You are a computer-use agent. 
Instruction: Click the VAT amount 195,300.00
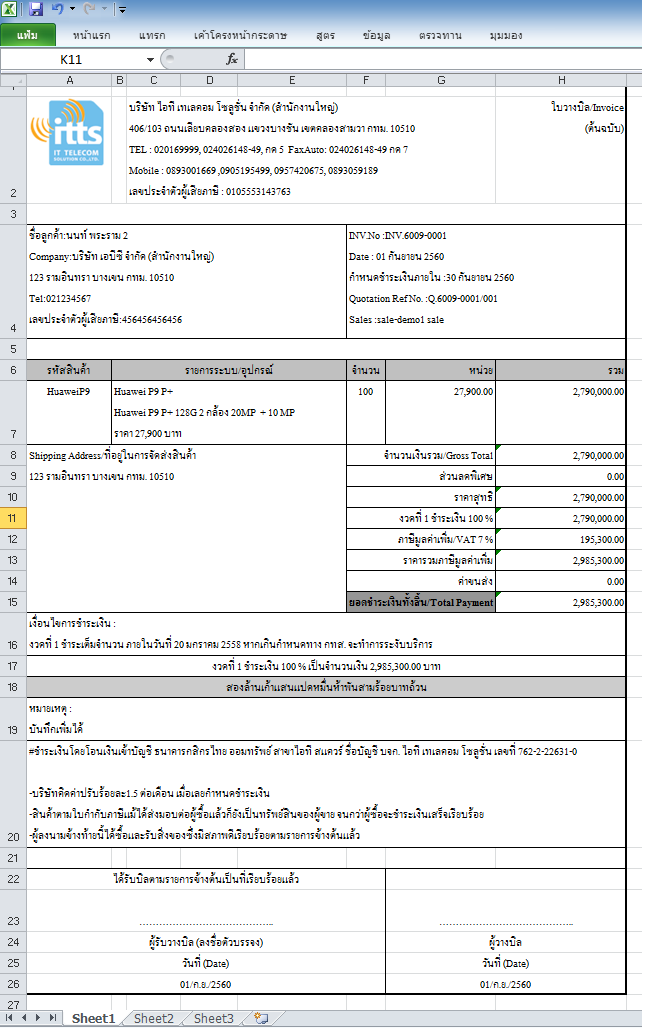click(x=560, y=539)
